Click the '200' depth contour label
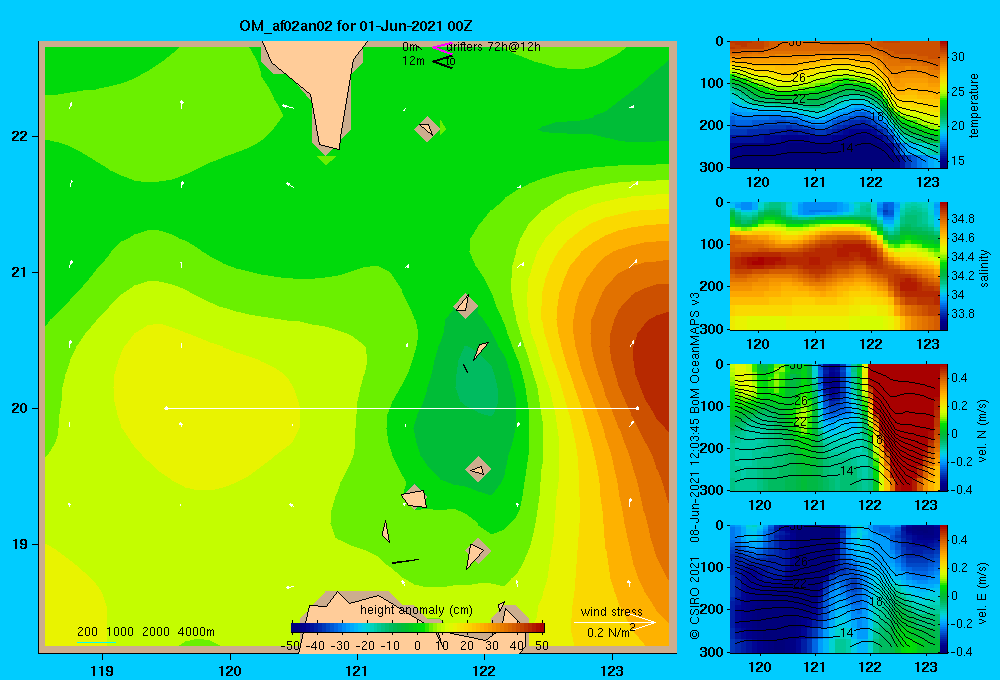Image resolution: width=1000 pixels, height=680 pixels. (87, 632)
